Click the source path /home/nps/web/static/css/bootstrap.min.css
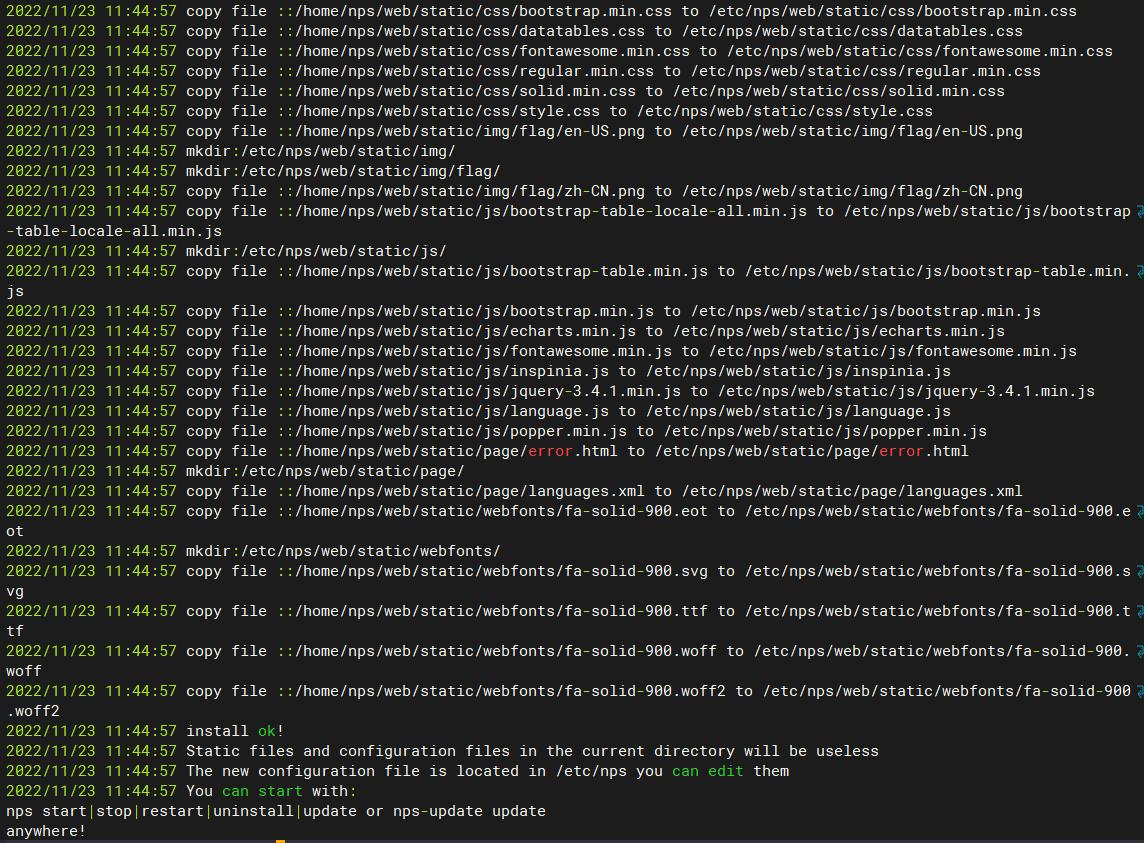This screenshot has width=1144, height=843. pos(483,12)
